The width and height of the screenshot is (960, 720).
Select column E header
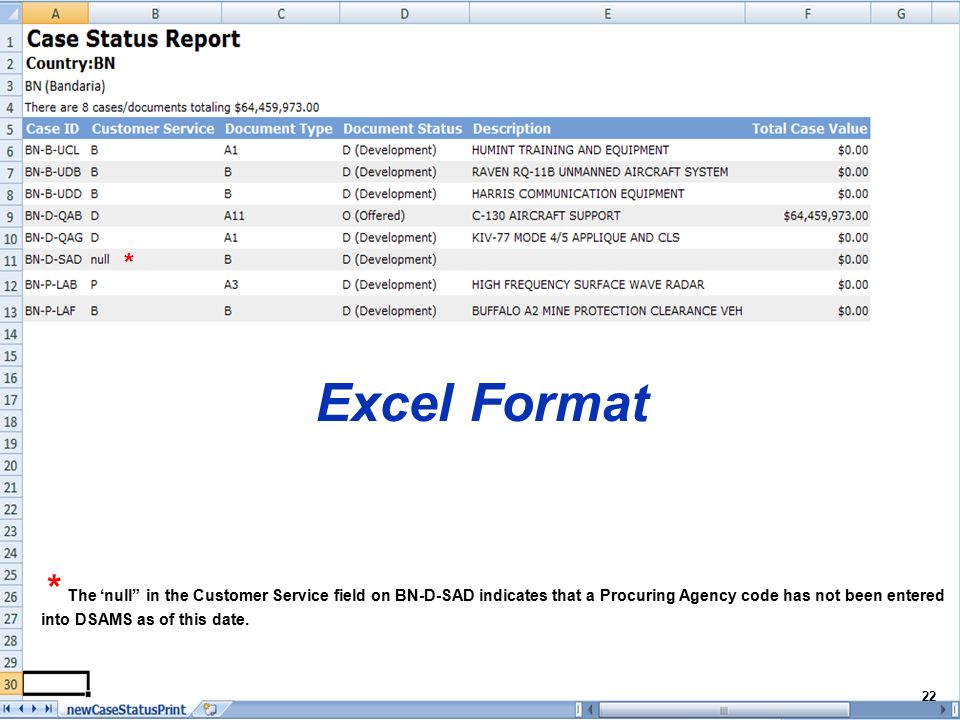pyautogui.click(x=607, y=13)
